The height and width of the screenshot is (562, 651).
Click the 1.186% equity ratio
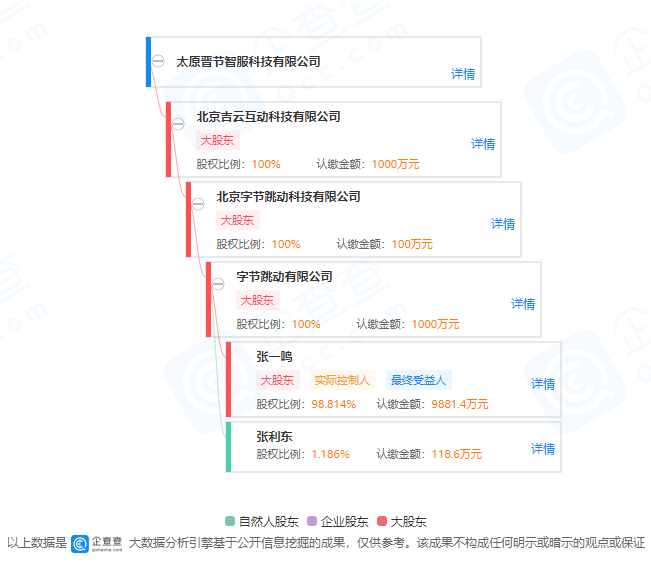330,454
